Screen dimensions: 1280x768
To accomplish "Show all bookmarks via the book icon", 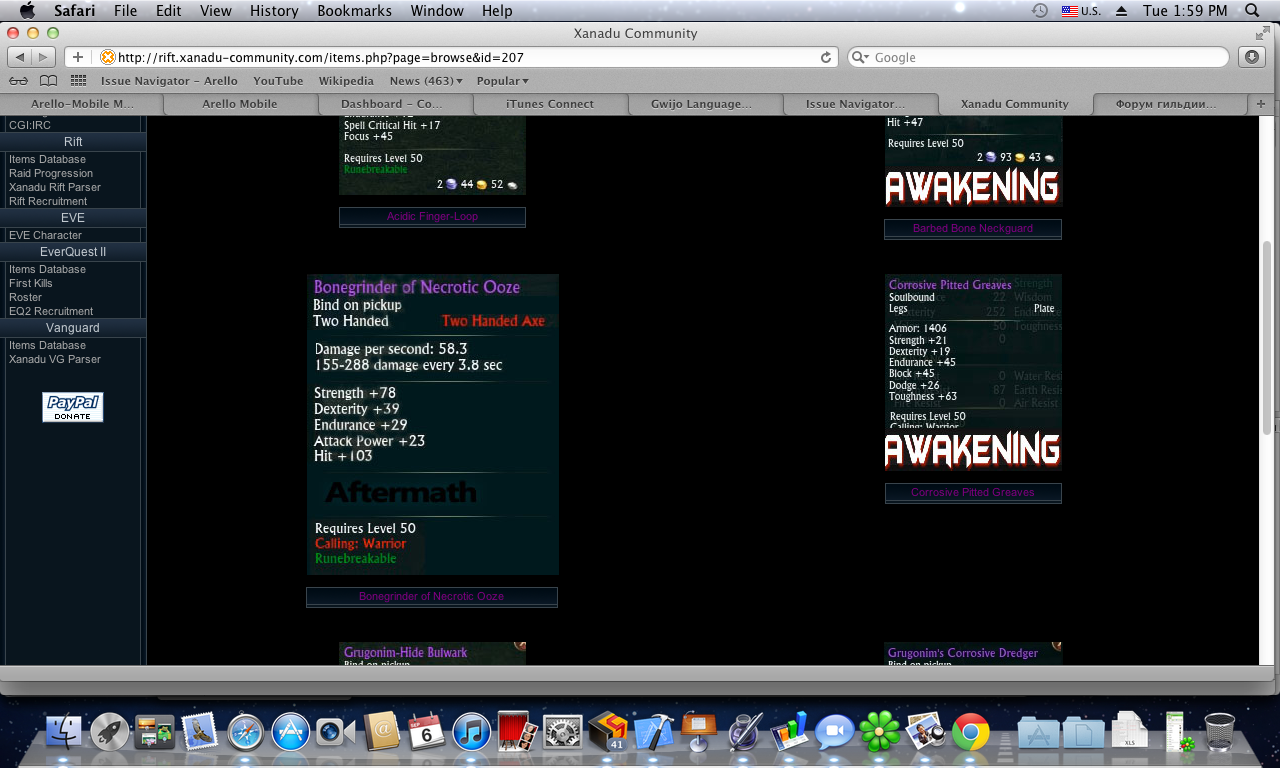I will click(48, 81).
